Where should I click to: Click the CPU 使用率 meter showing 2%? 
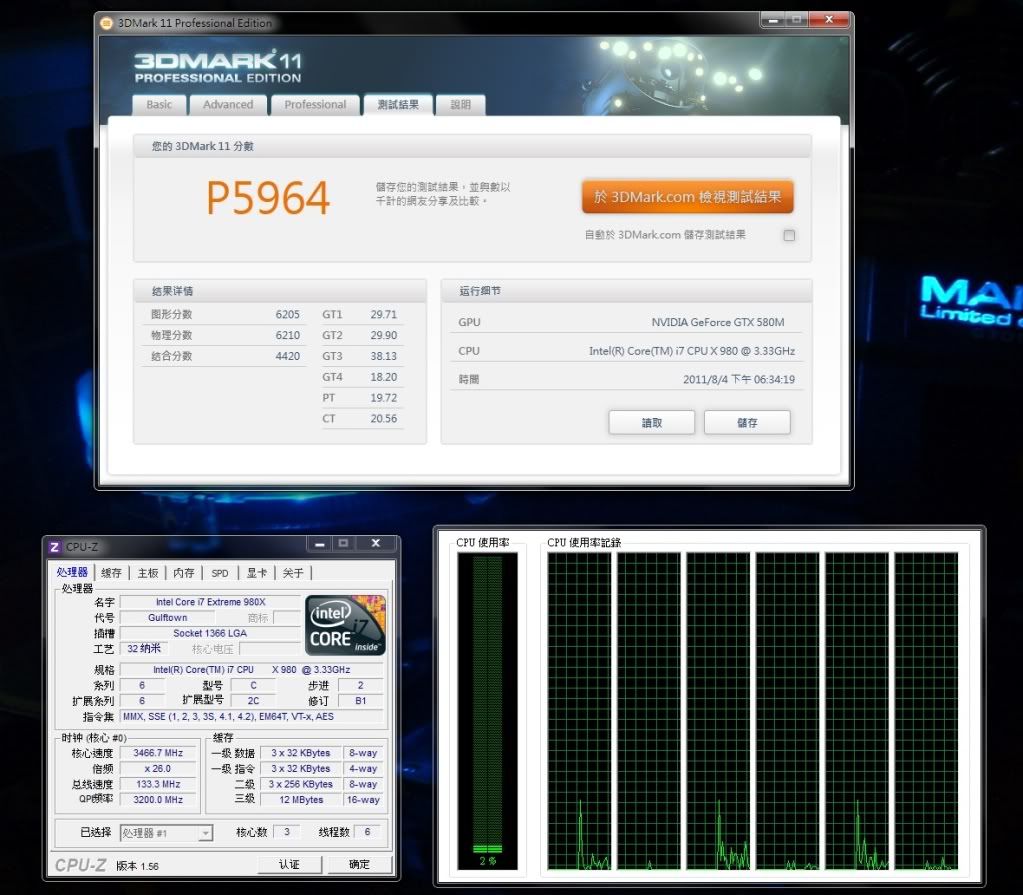pos(487,711)
